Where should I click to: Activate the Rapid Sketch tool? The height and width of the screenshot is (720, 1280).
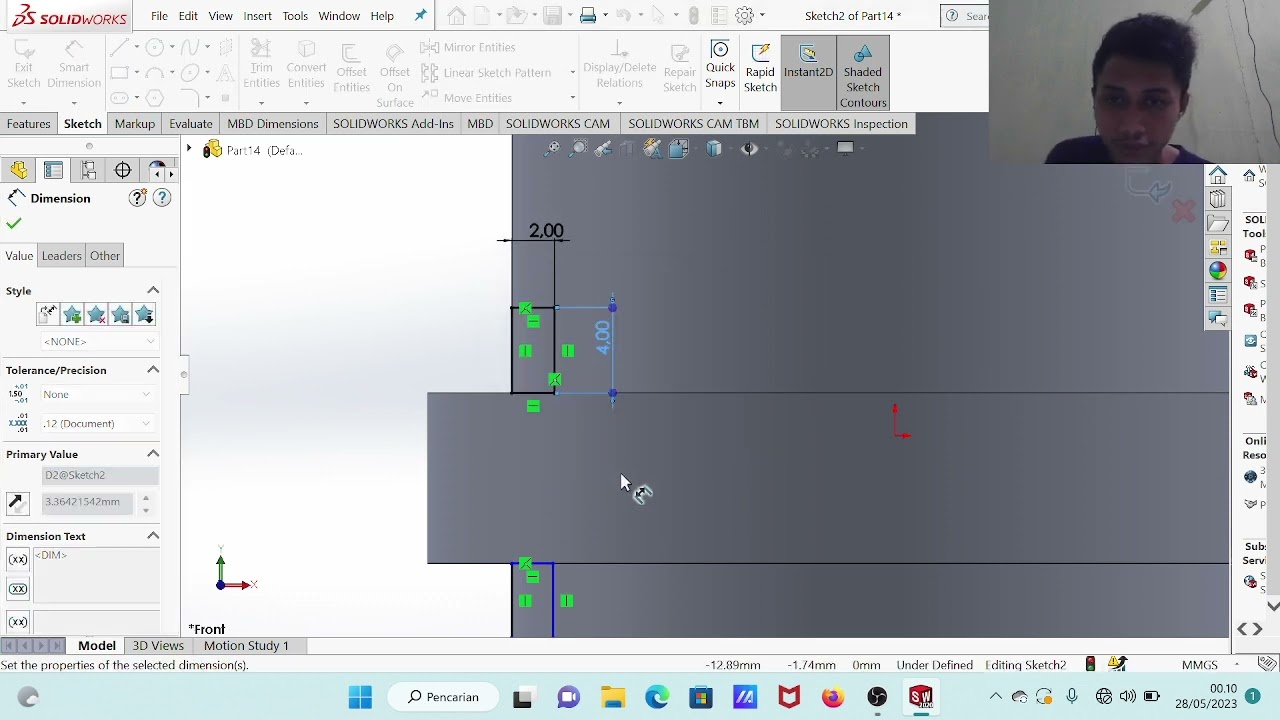760,66
